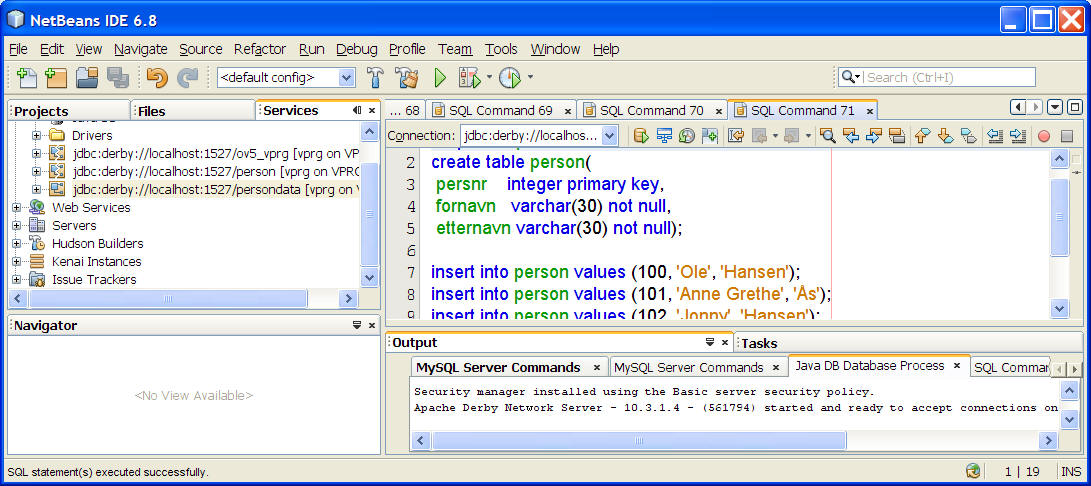Viewport: 1091px width, 486px height.
Task: Click Find Previous Occurrence icon
Action: pos(850,136)
